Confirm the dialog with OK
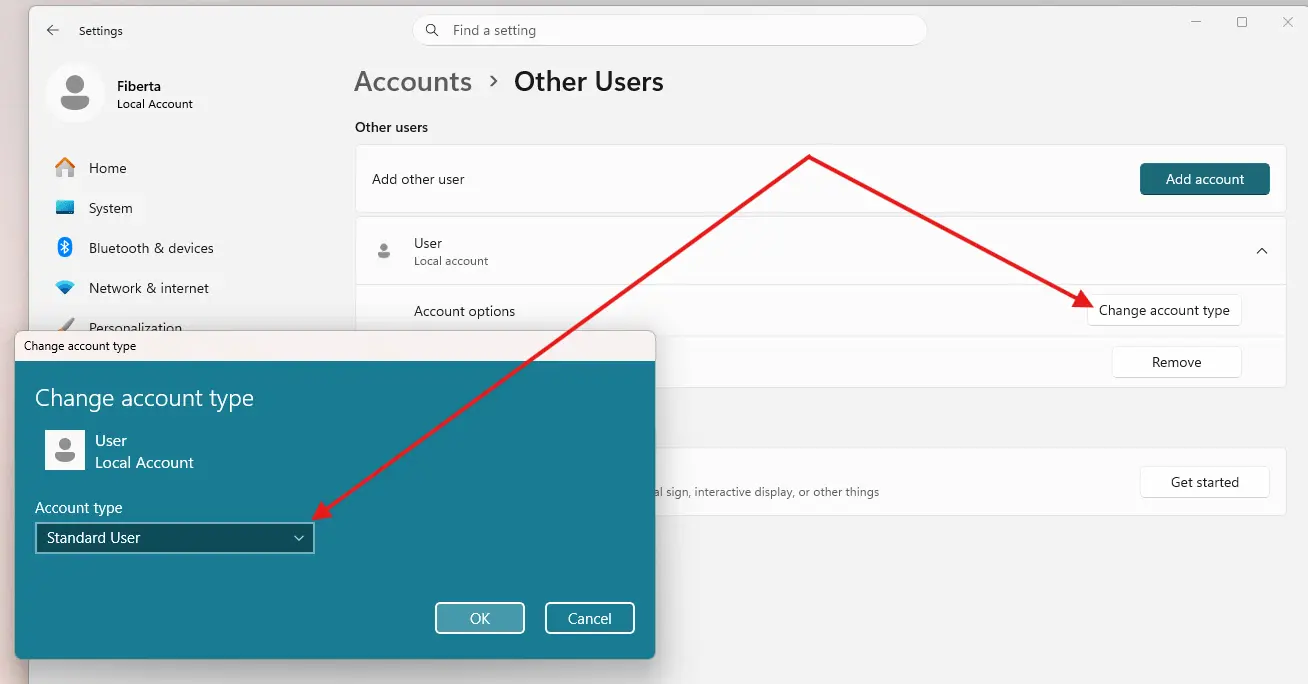 (x=480, y=618)
